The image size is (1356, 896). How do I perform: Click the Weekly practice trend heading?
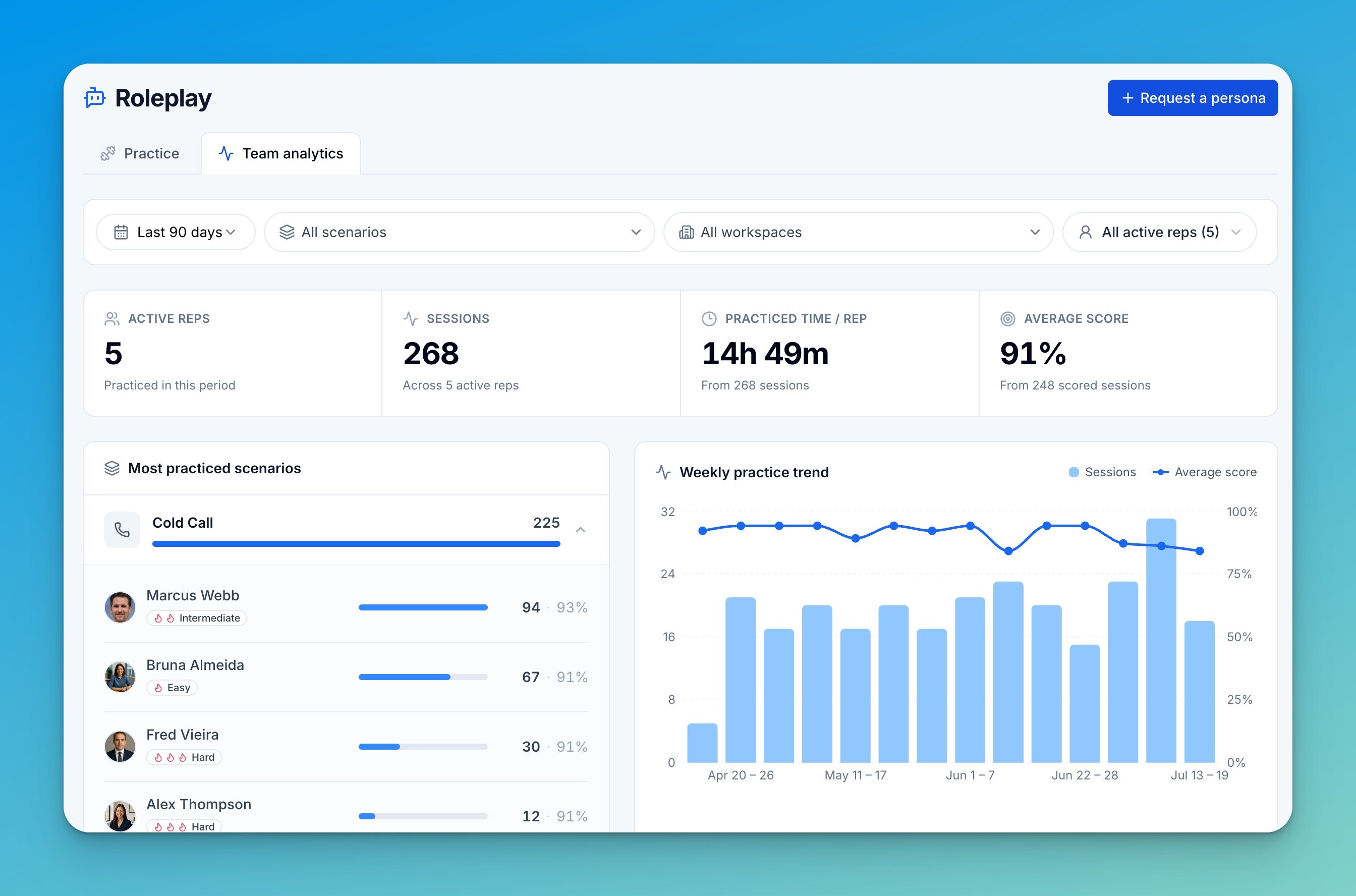coord(754,472)
